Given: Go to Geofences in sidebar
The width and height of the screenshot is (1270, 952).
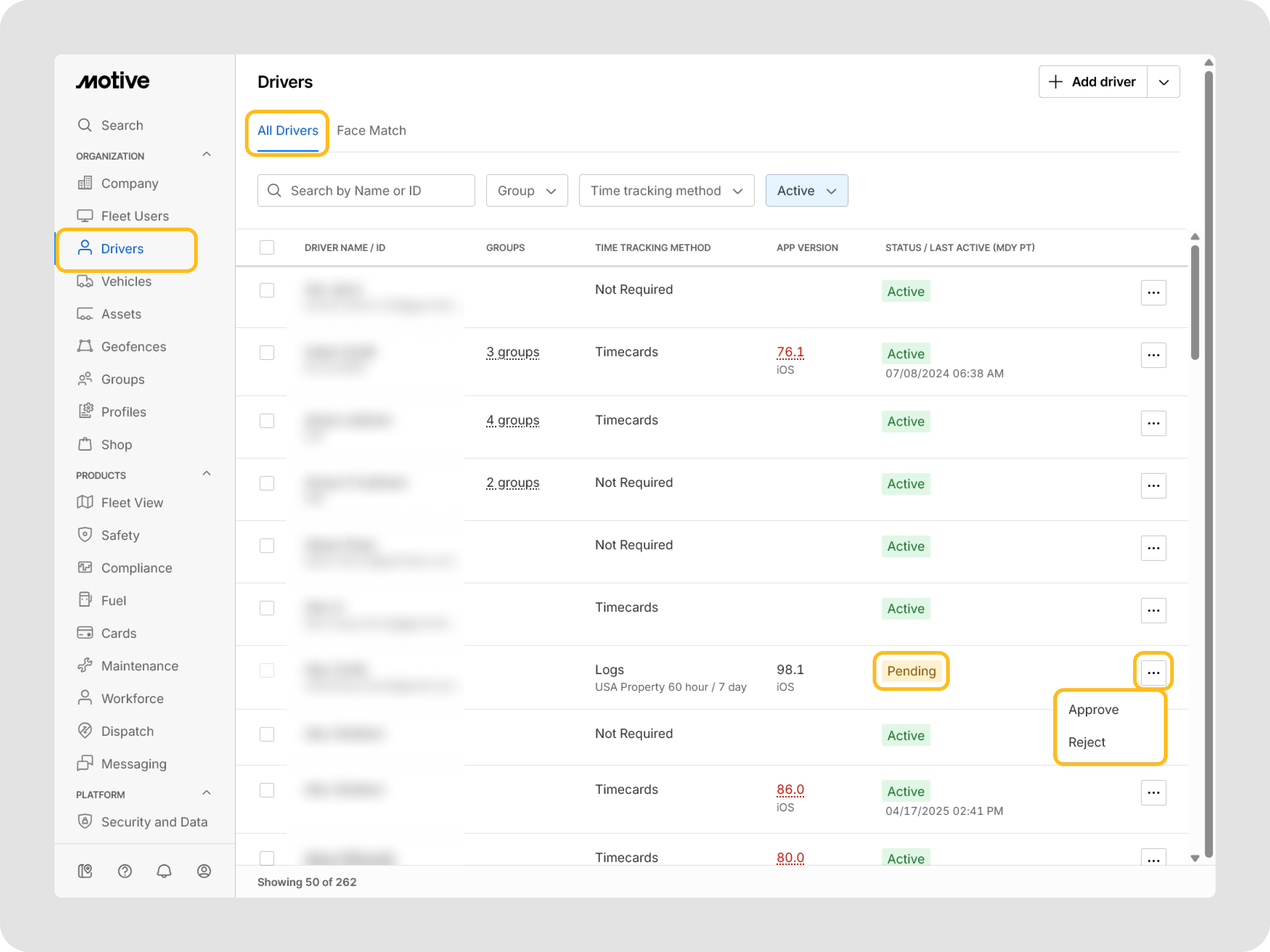Looking at the screenshot, I should (133, 347).
